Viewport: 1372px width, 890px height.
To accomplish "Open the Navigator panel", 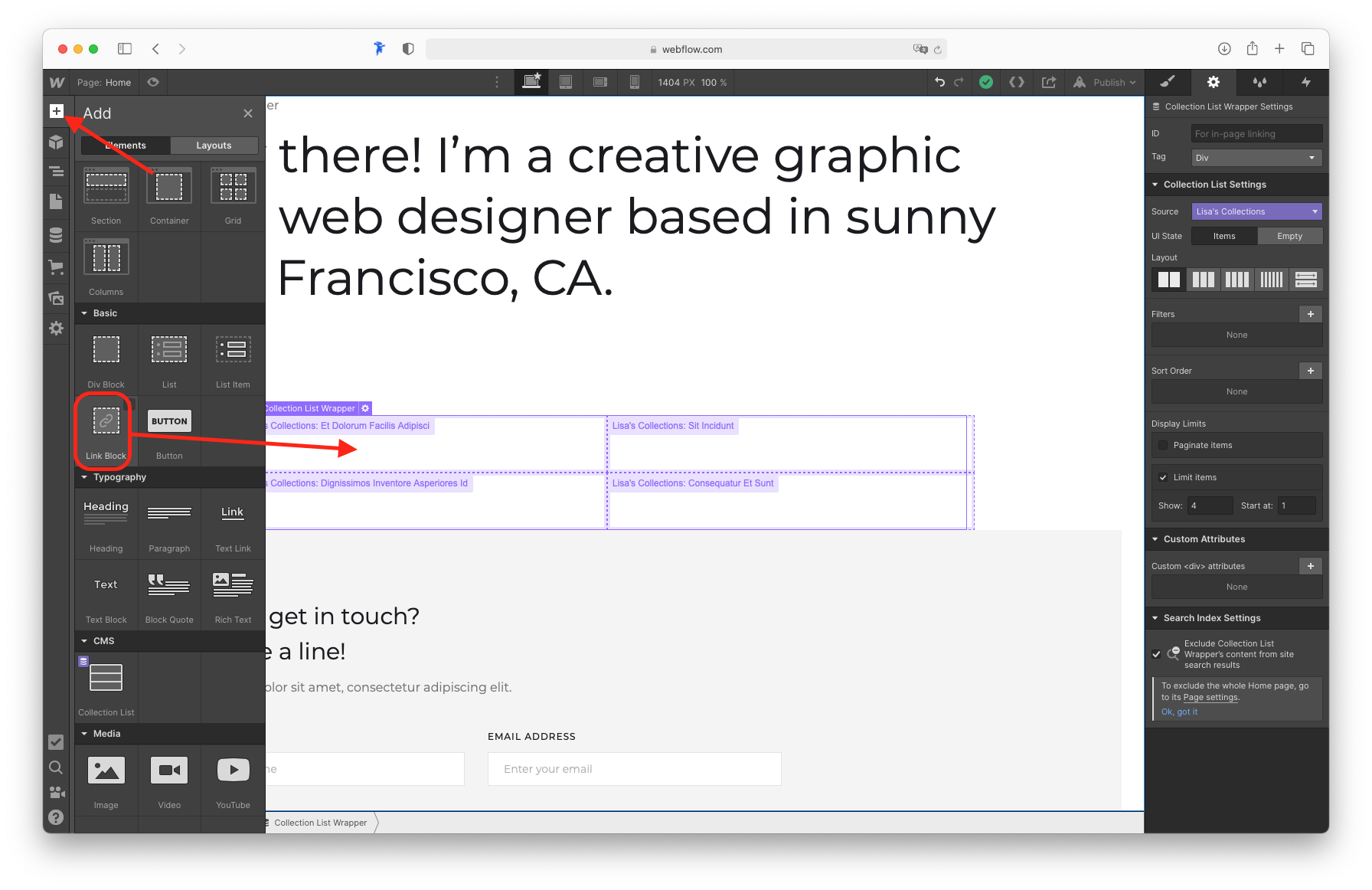I will pos(56,172).
